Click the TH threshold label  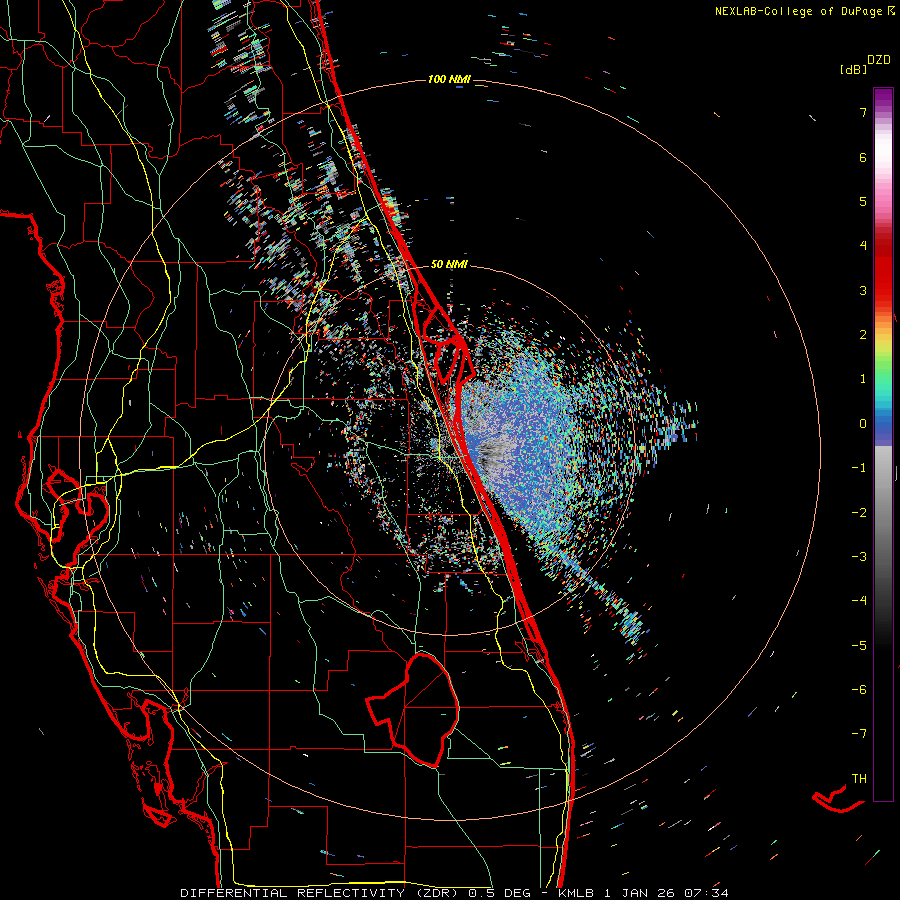(859, 779)
